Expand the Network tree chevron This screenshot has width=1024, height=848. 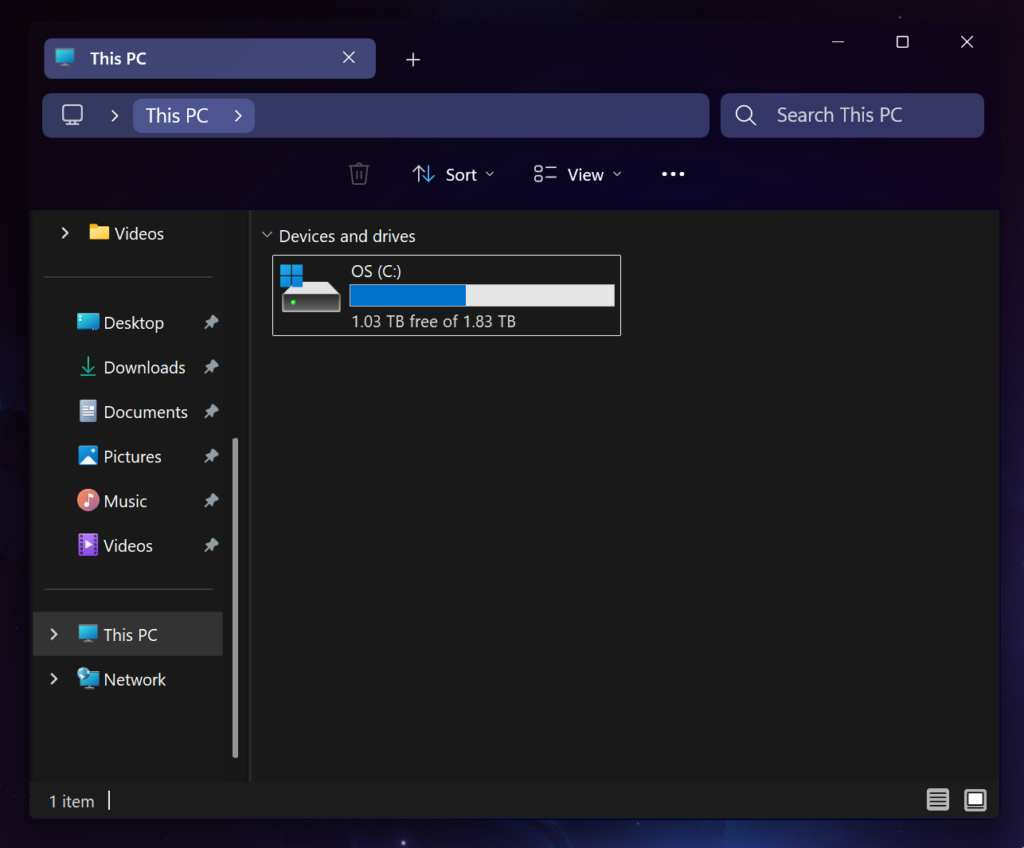(x=54, y=679)
